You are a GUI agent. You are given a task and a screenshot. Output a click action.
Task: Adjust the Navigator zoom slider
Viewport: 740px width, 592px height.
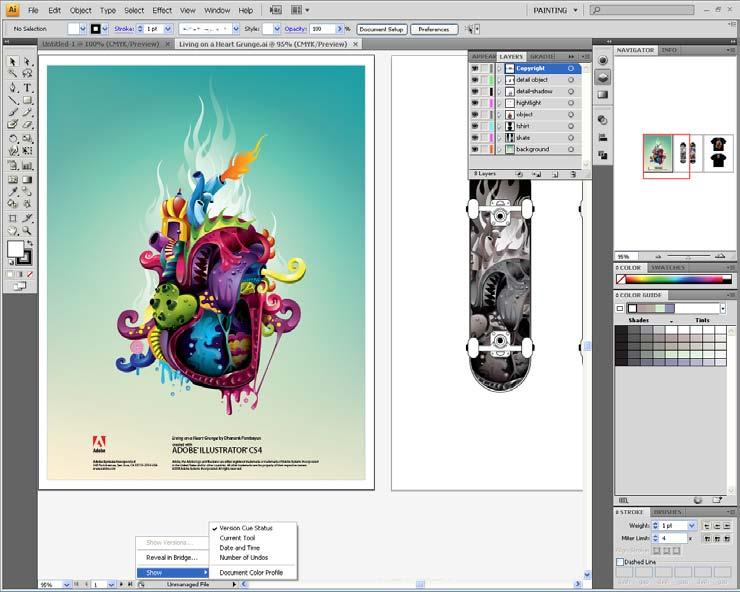pyautogui.click(x=689, y=257)
